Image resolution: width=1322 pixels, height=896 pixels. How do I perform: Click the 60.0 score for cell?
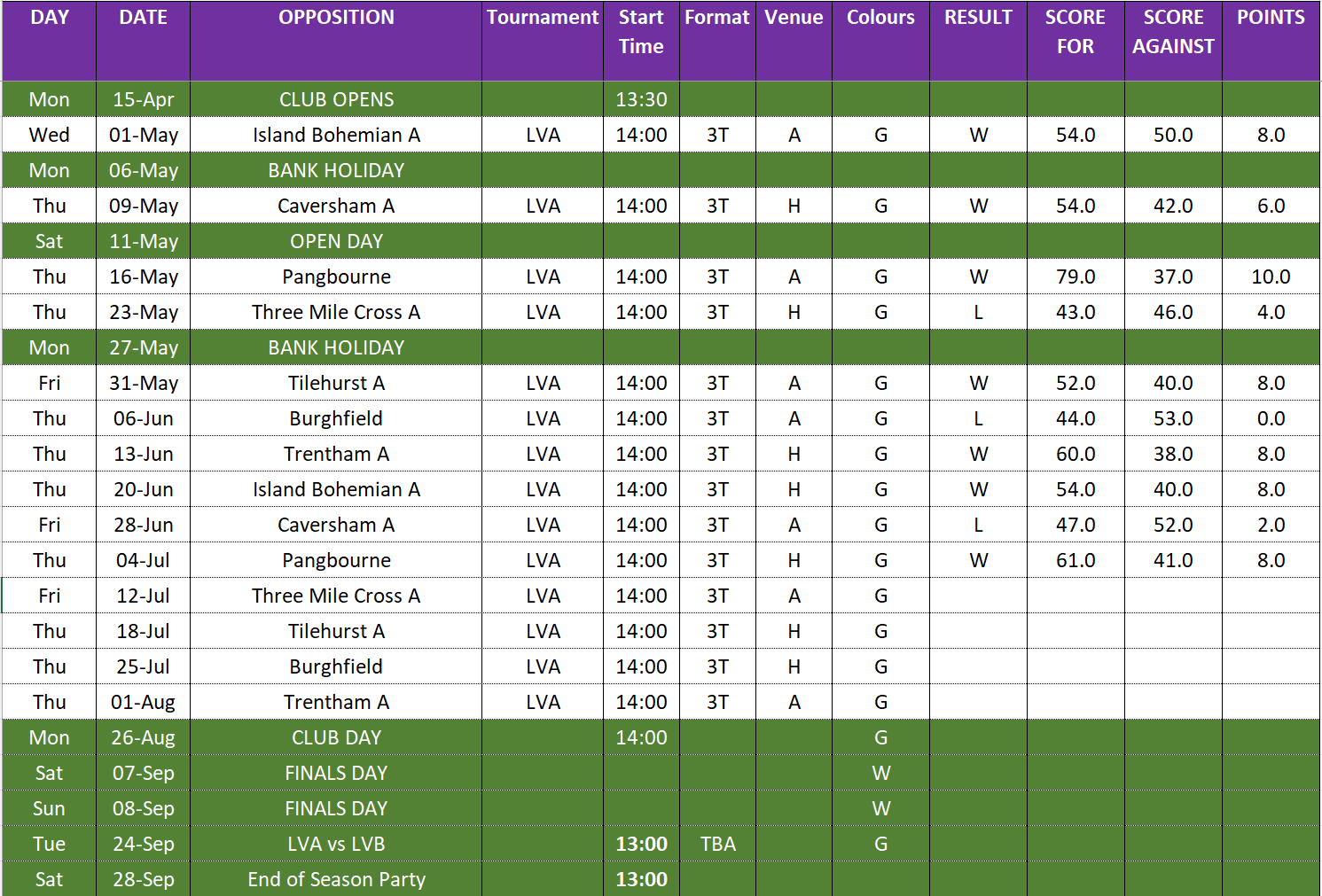[x=1076, y=454]
